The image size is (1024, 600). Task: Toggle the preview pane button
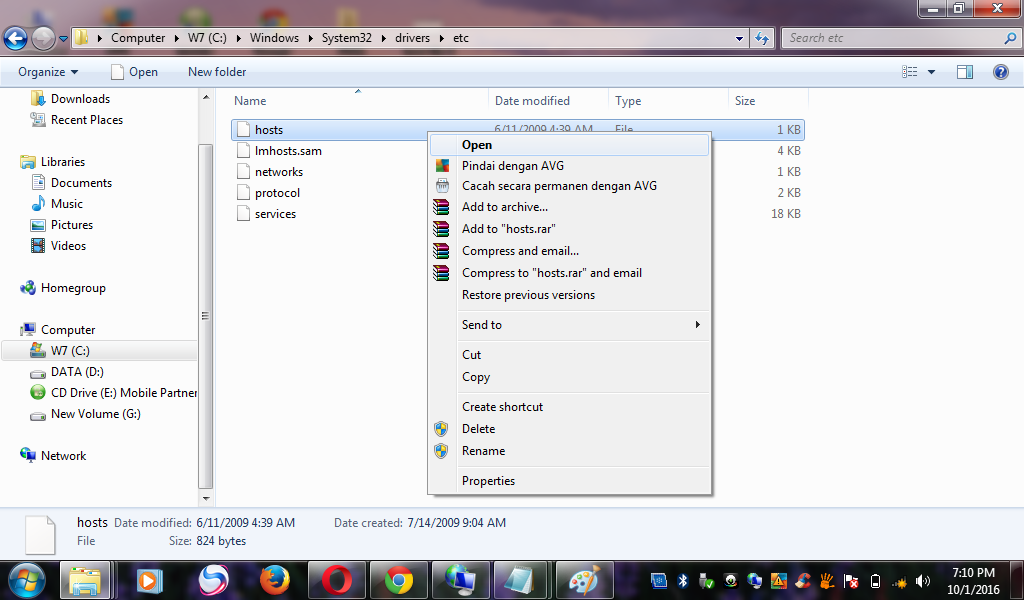click(965, 72)
